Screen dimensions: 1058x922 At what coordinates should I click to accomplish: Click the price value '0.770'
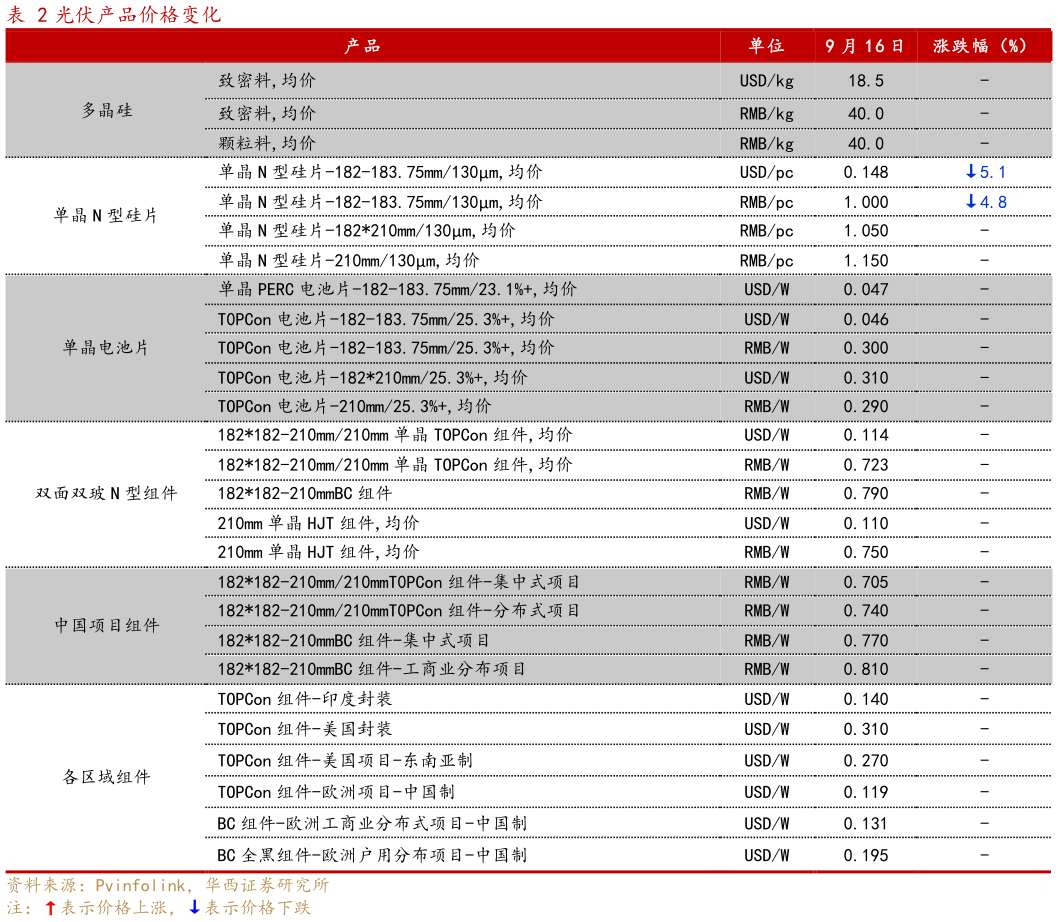coord(866,641)
